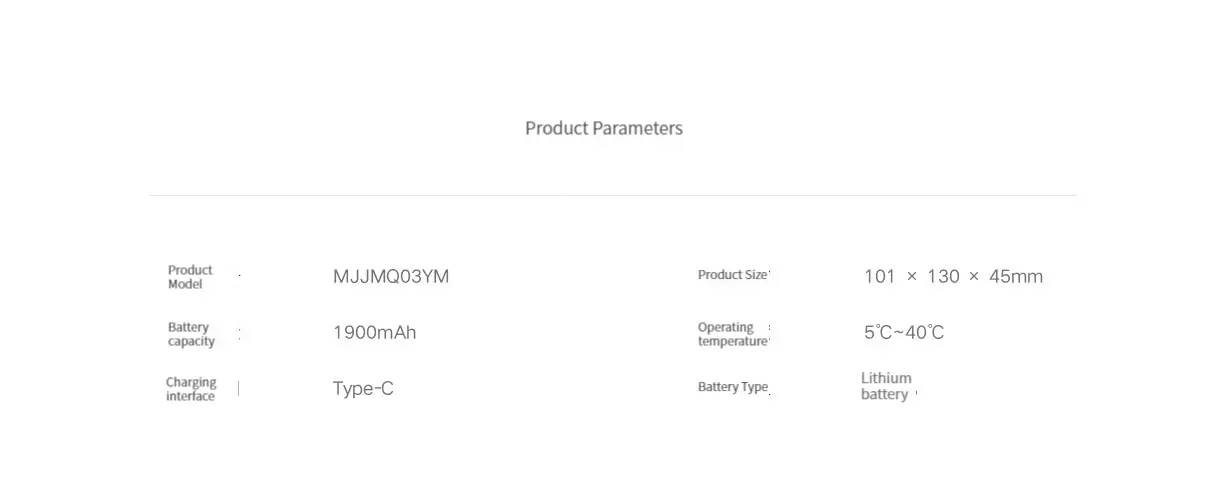Click the horizontal divider below the heading
The image size is (1226, 480).
[613, 195]
